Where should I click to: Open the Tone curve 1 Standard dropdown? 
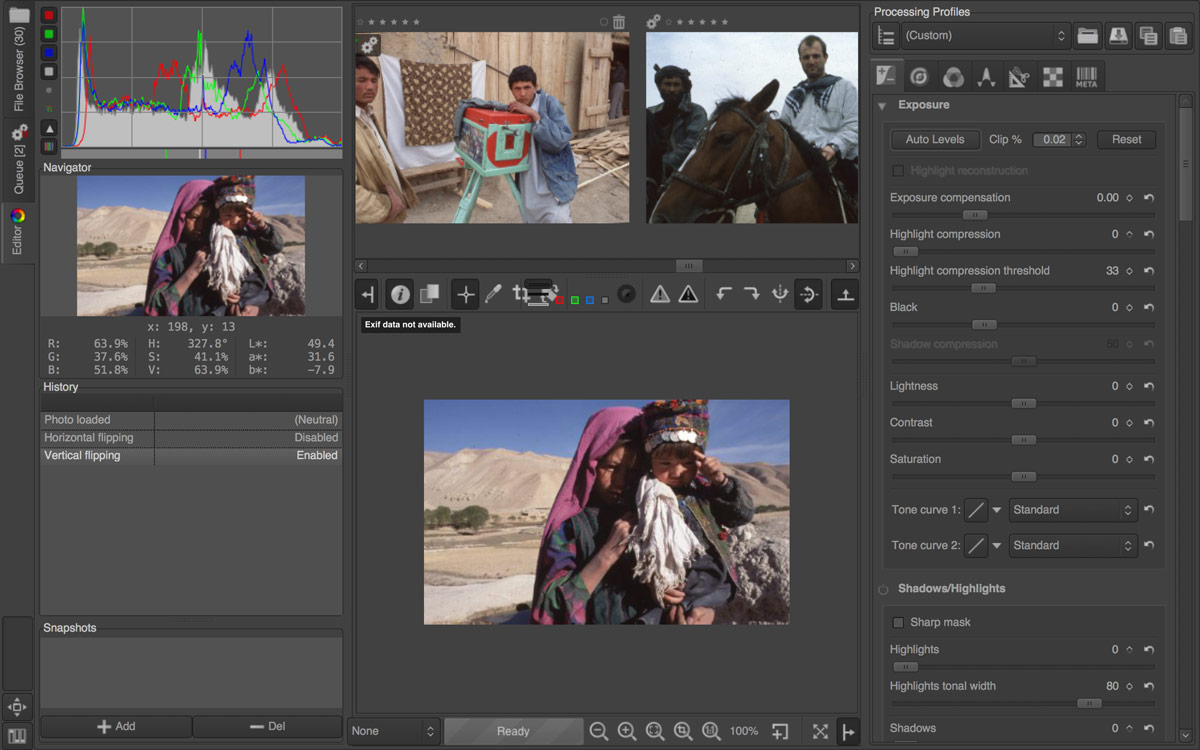[x=1074, y=510]
